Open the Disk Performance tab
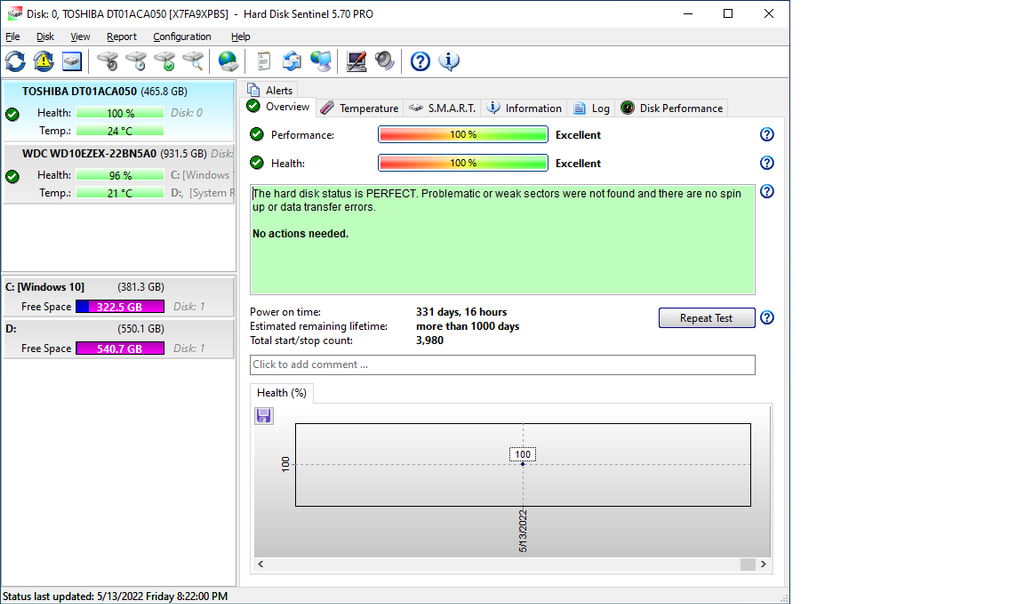 click(672, 108)
